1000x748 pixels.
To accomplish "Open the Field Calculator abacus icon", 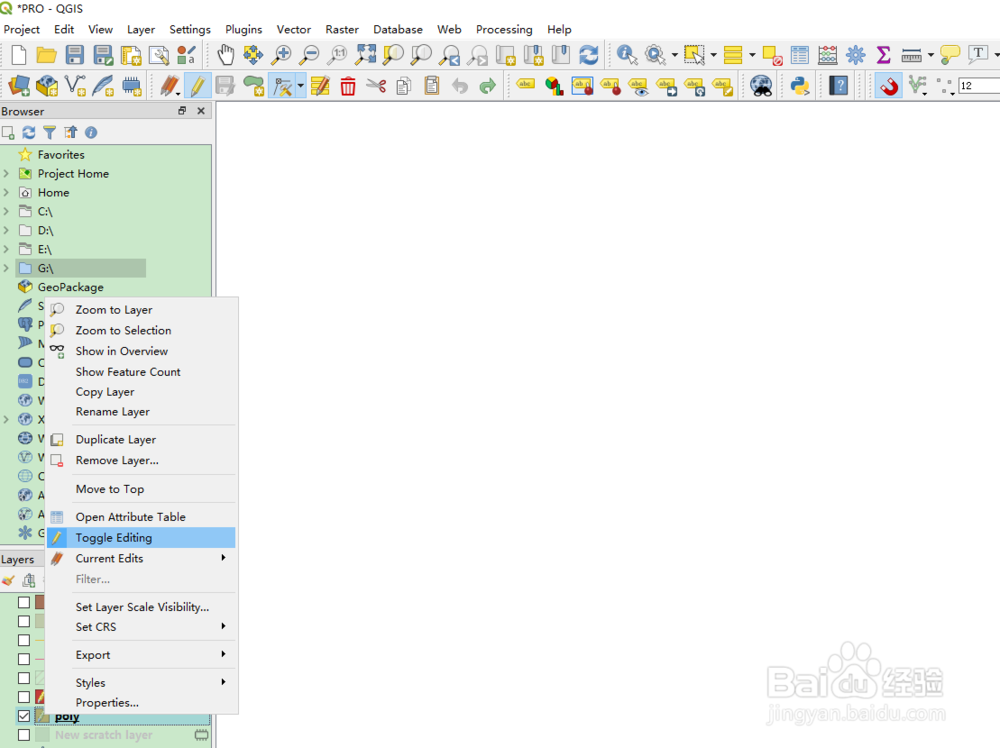I will [827, 55].
